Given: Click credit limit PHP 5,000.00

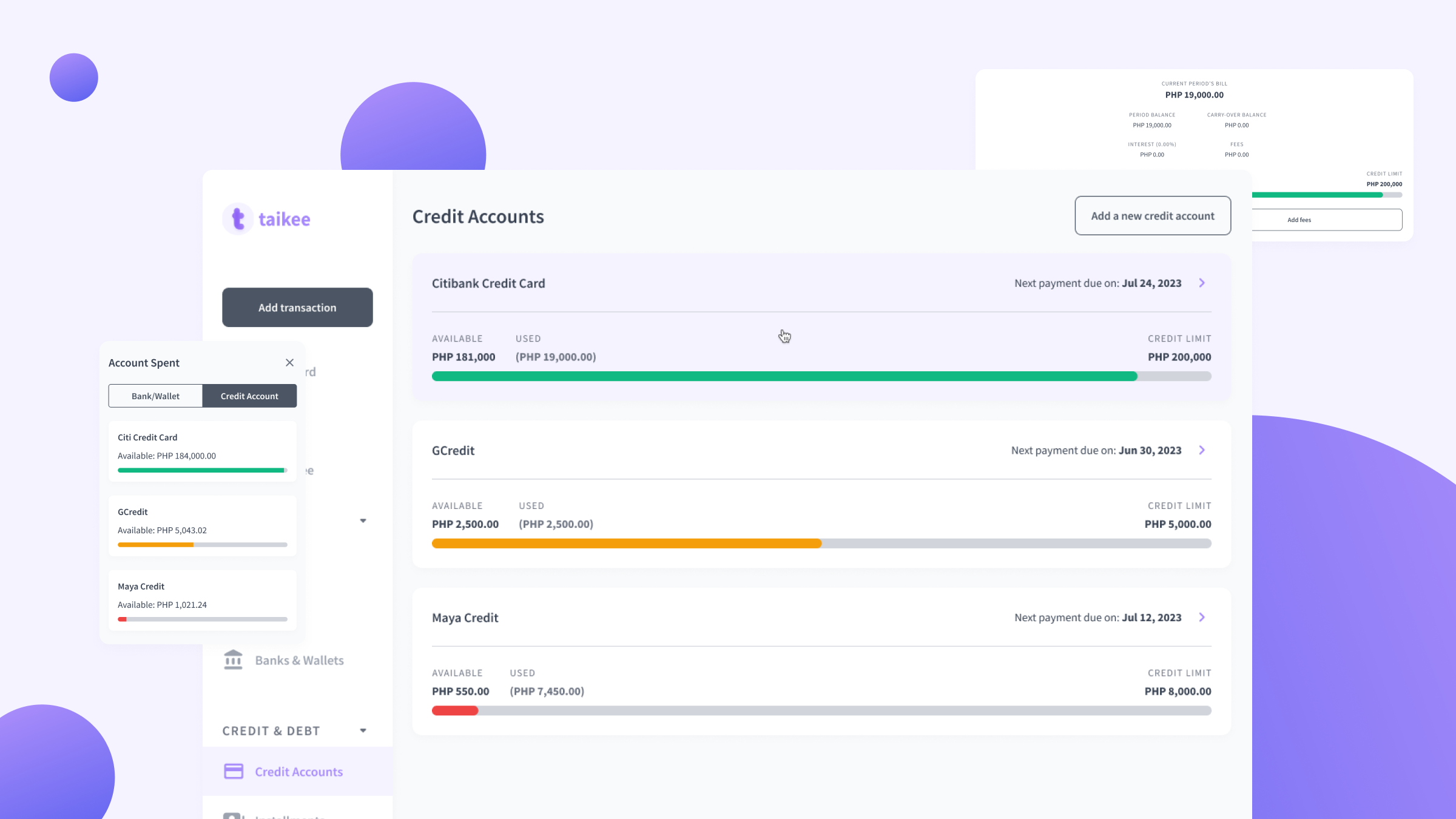Looking at the screenshot, I should coord(1178,524).
